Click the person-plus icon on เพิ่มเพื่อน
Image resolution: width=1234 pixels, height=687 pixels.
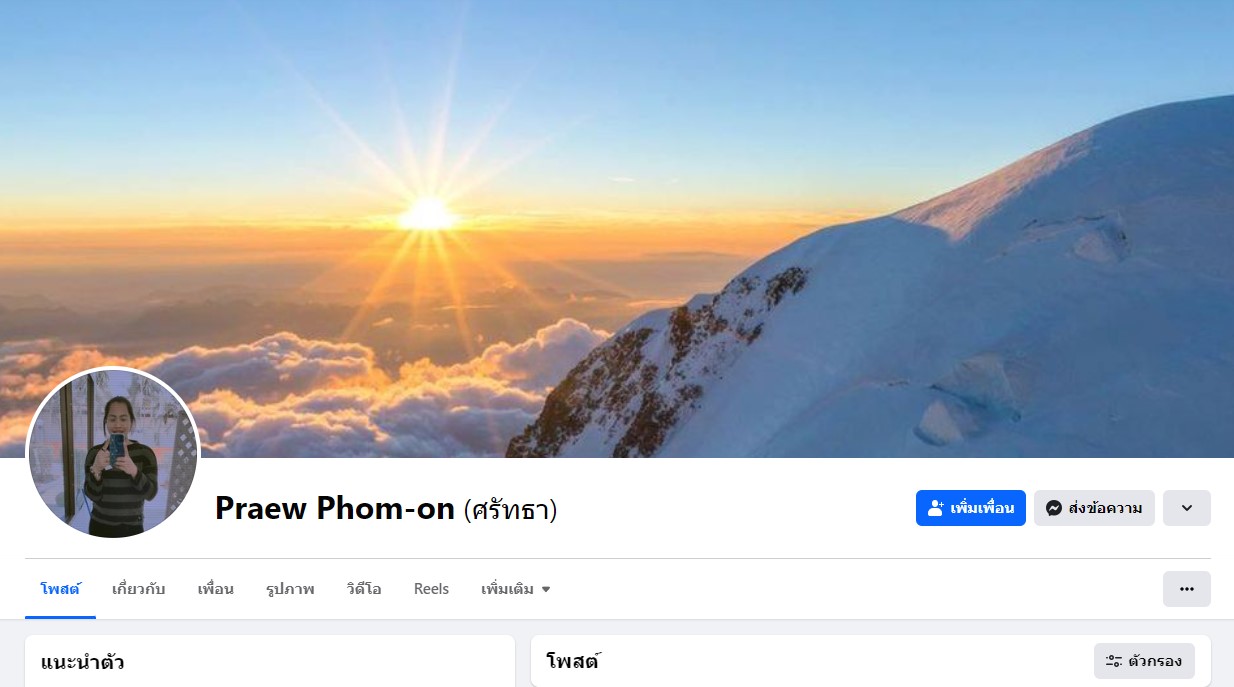pos(936,508)
